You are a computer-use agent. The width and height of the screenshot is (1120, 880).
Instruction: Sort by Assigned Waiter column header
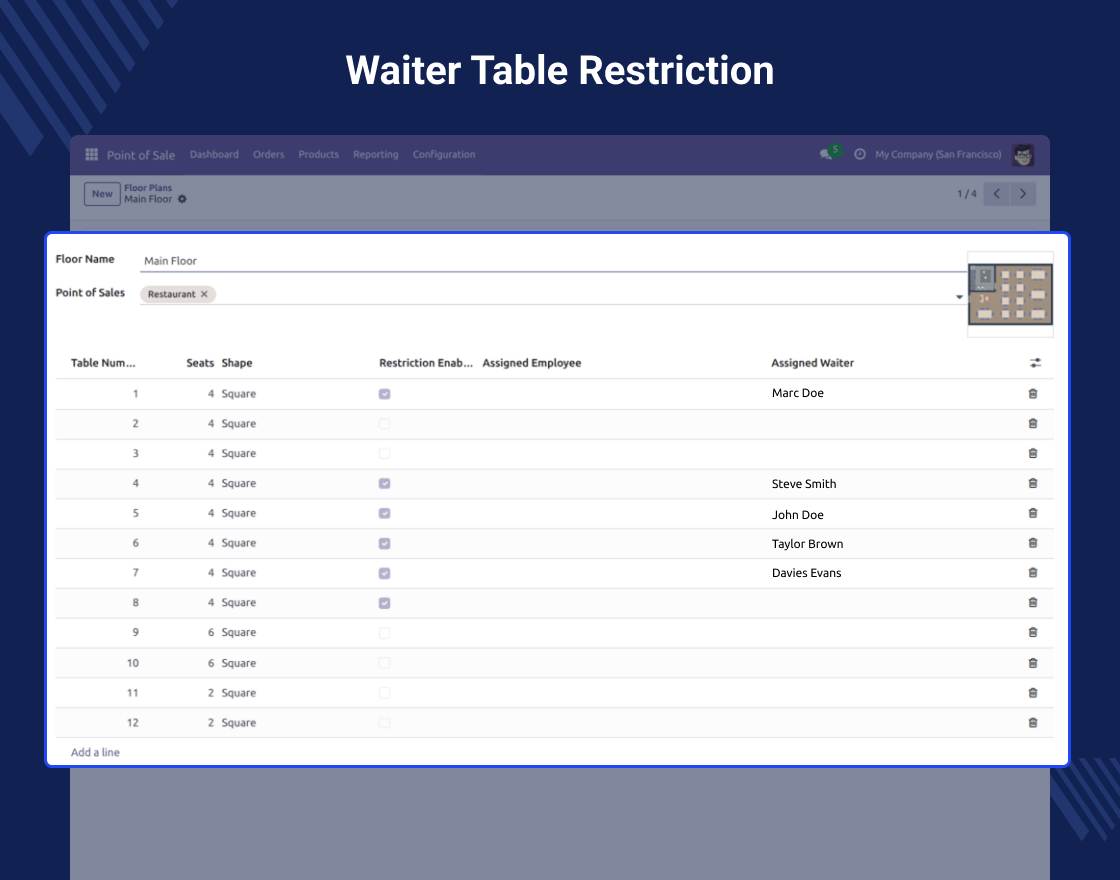click(812, 363)
